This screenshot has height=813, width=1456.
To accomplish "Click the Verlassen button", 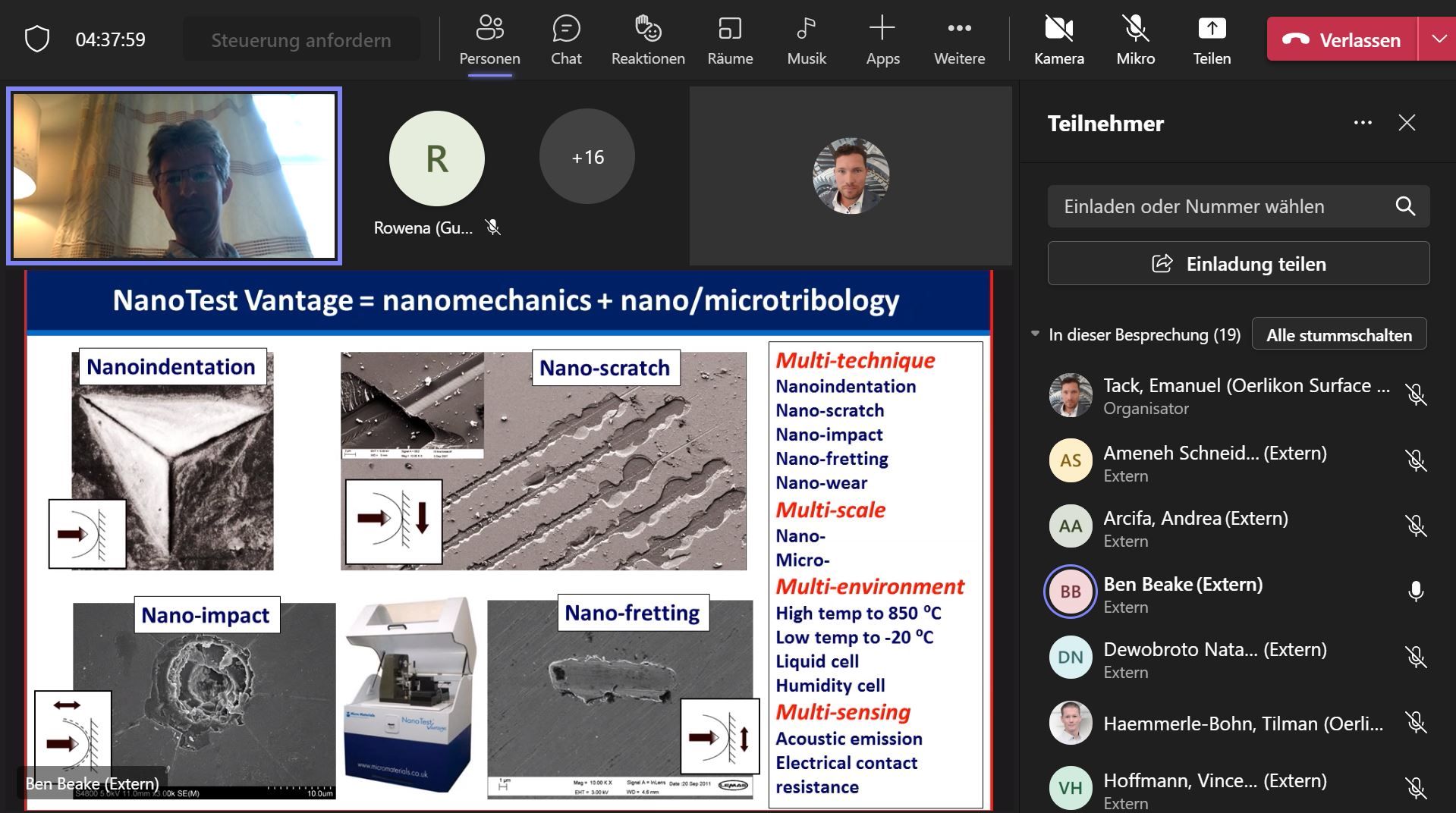I will 1342,39.
